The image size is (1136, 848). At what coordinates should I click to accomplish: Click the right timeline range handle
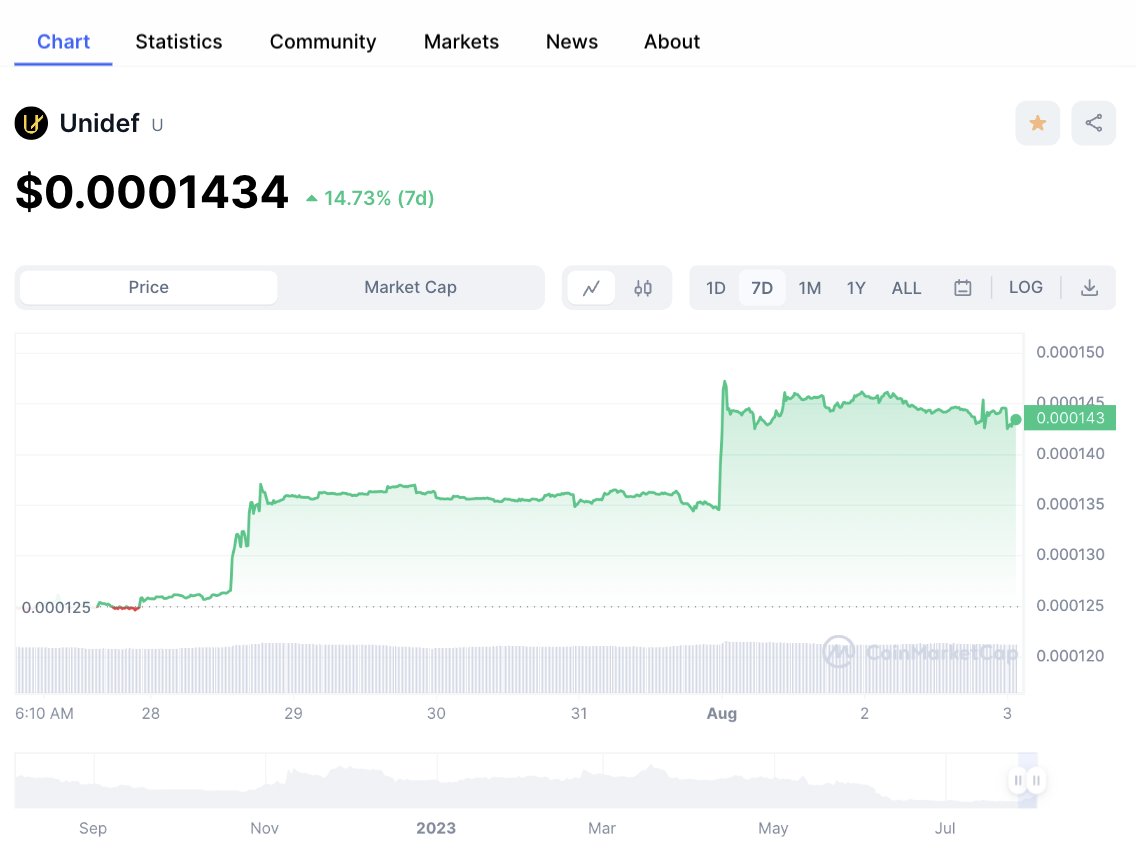click(x=1037, y=780)
